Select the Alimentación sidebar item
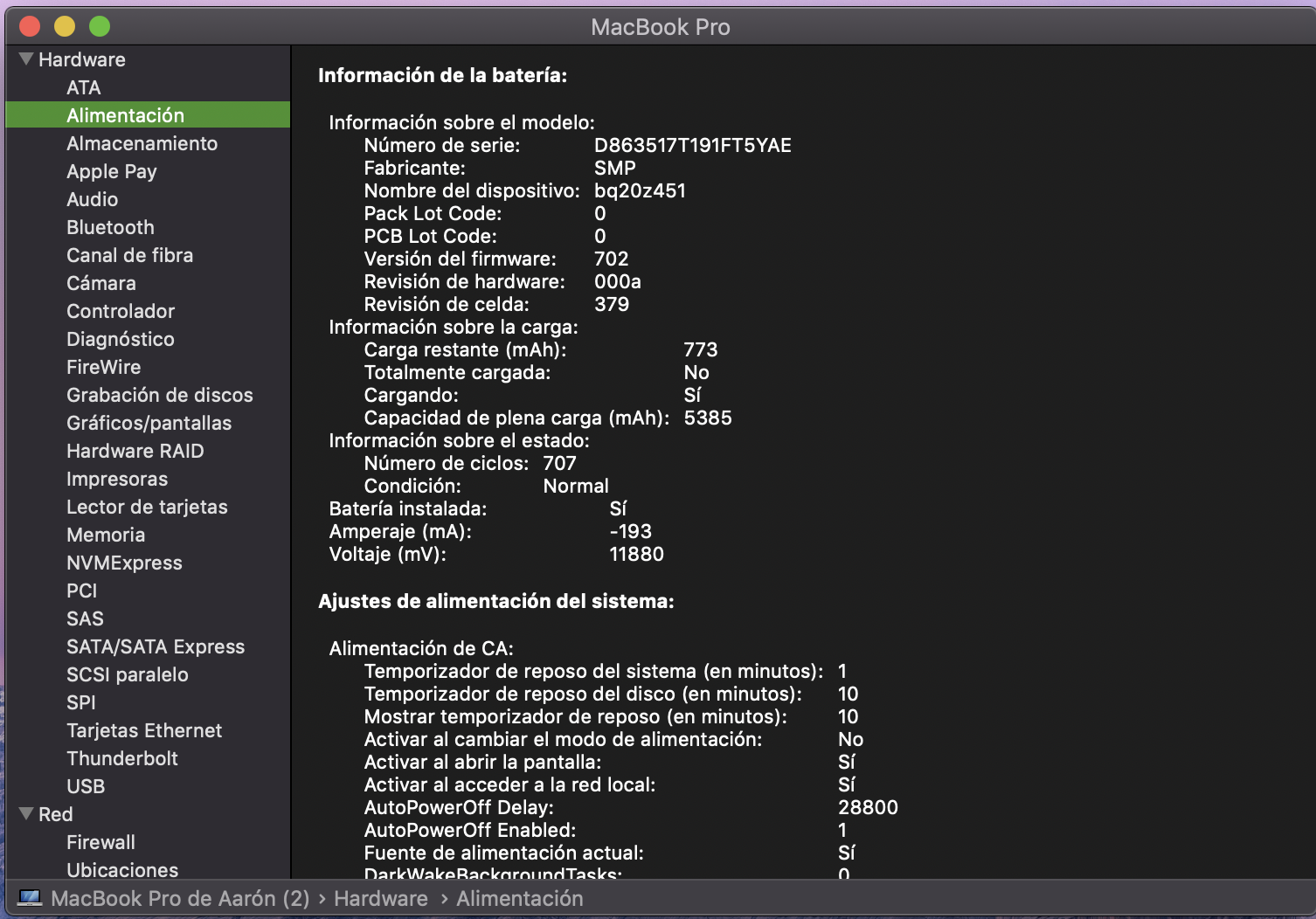Screen dimensions: 1316x919 (148, 115)
